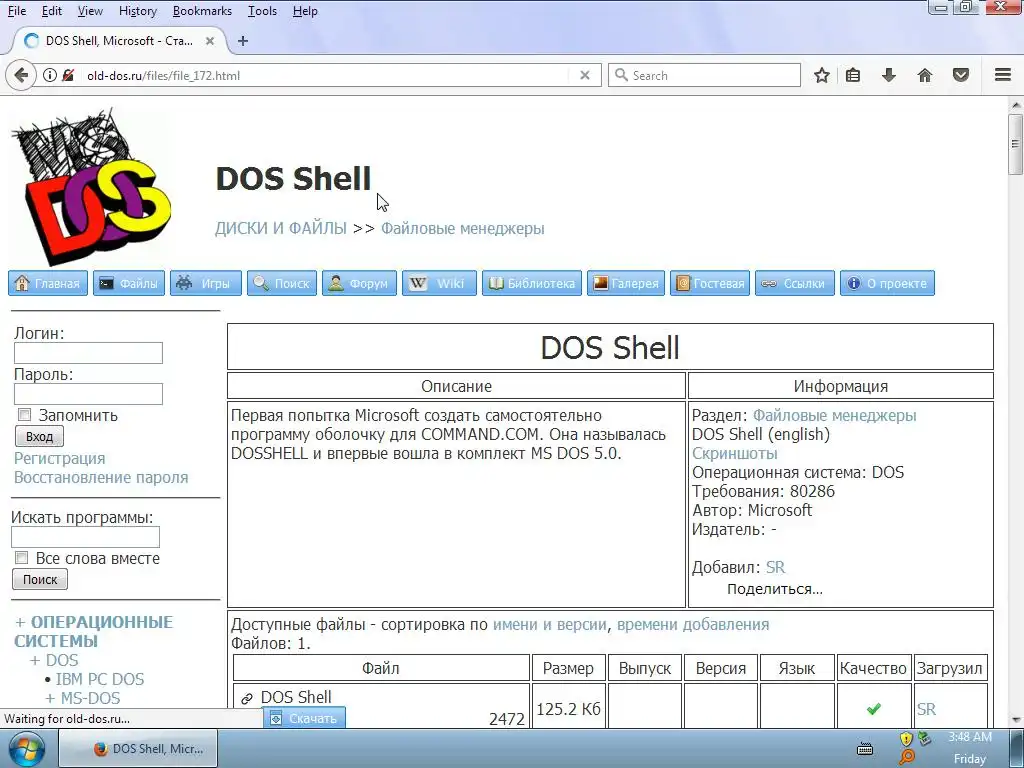Open the Windows Start button
The width and height of the screenshot is (1024, 768).
(x=27, y=749)
